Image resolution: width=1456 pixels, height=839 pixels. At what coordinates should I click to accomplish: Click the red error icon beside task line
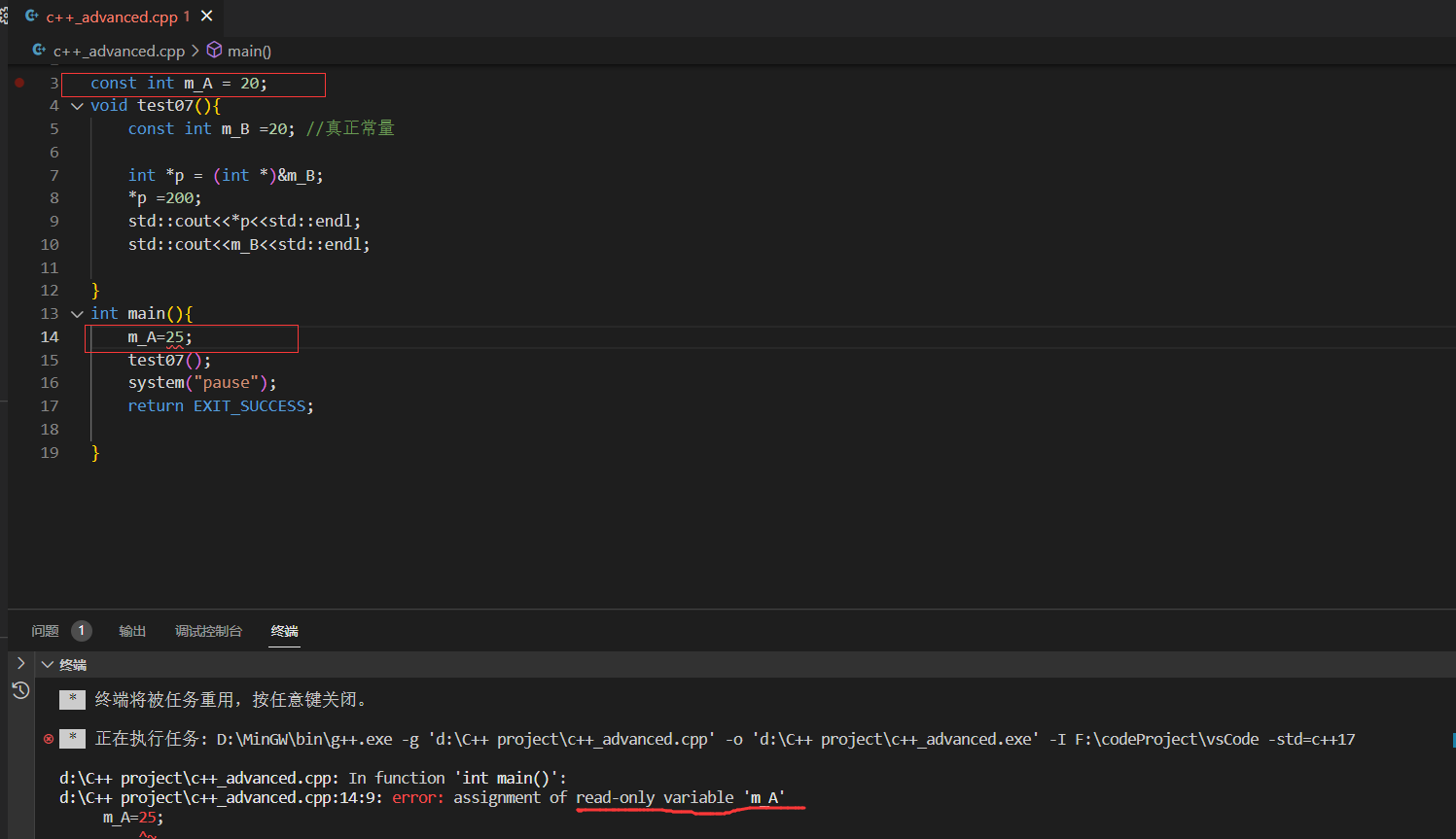pyautogui.click(x=49, y=739)
